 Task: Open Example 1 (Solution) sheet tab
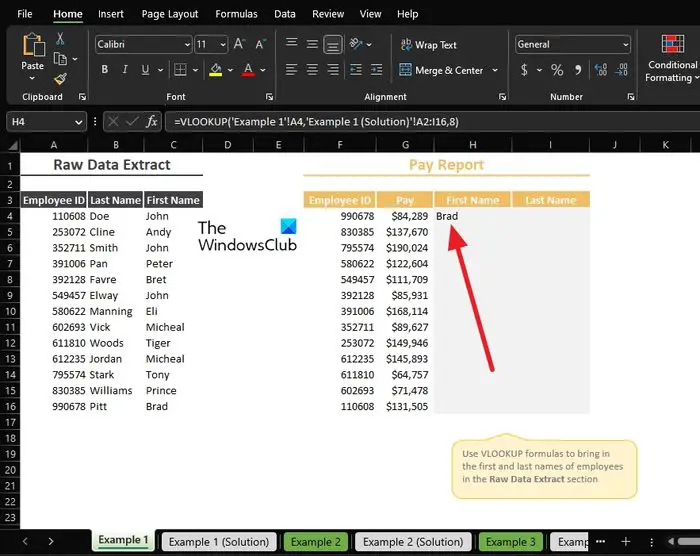click(219, 542)
